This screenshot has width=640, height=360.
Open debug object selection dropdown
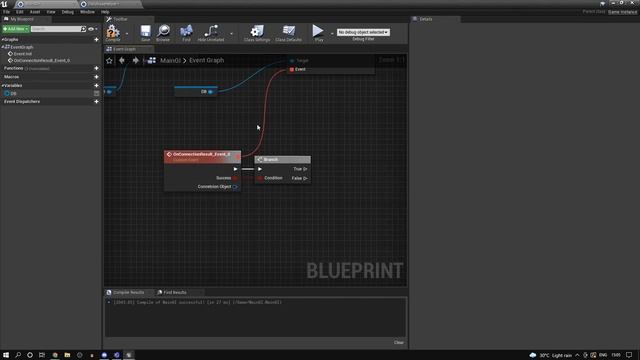[363, 32]
